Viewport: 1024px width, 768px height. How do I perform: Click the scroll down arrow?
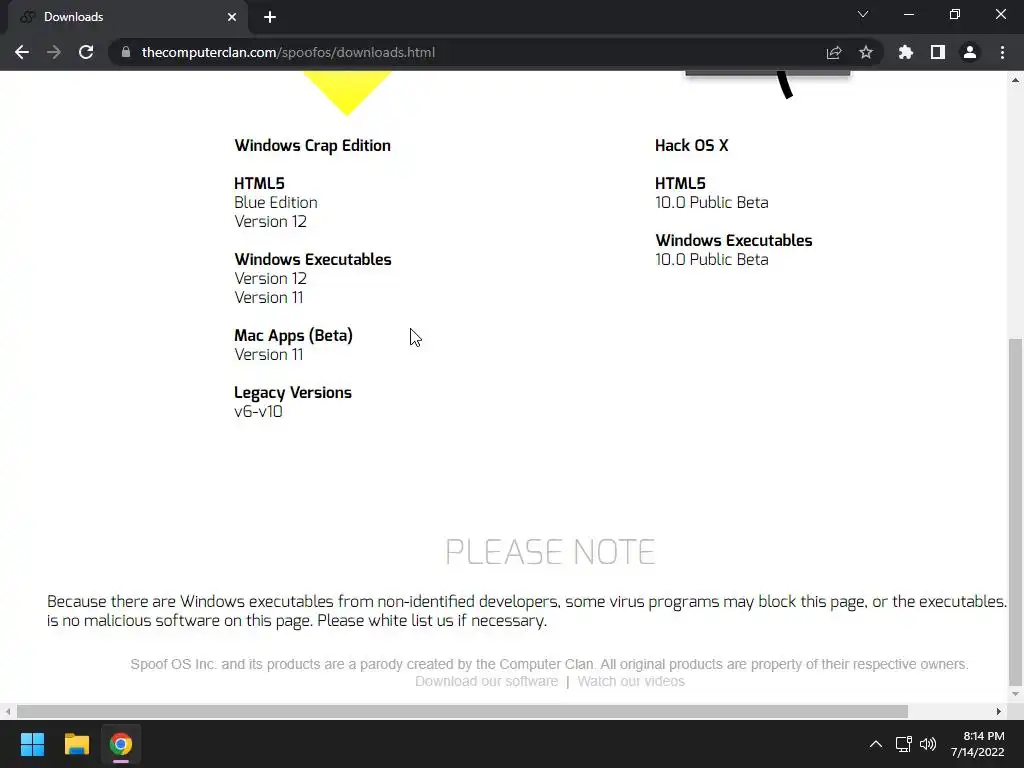1015,694
